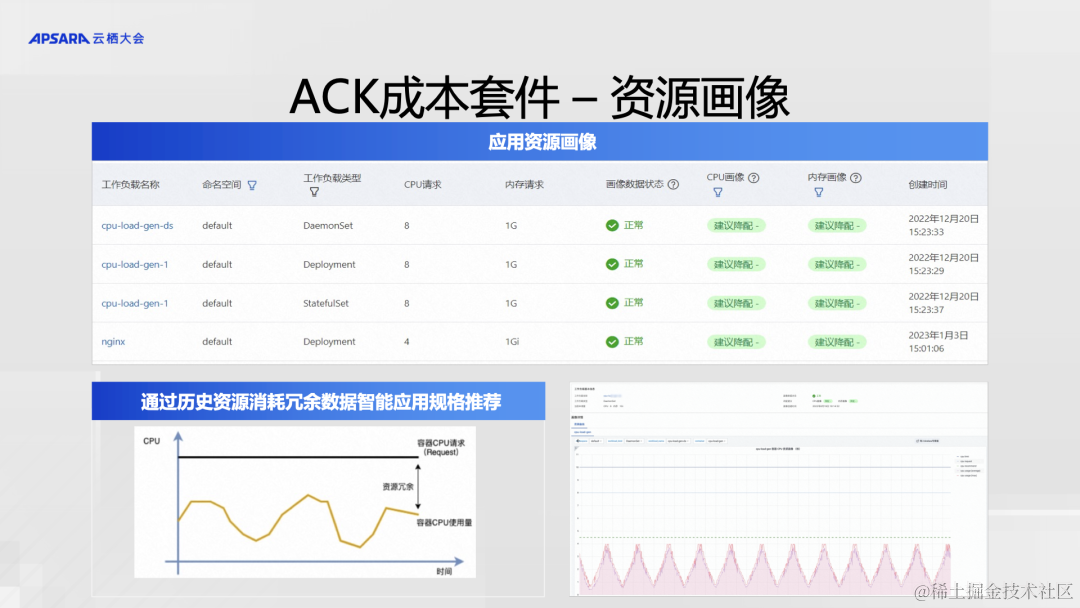Viewport: 1080px width, 608px height.
Task: Click the CPU画像 column filter icon
Action: tap(718, 192)
